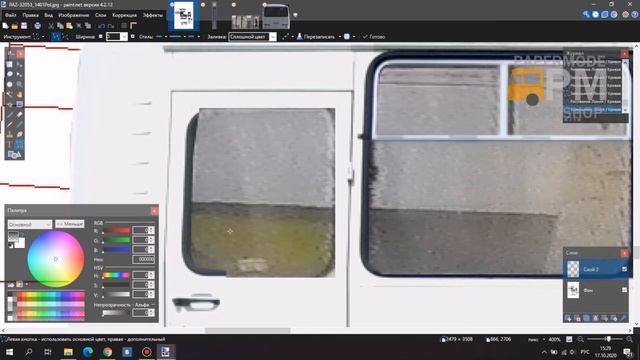Viewport: 640px width, 360px height.
Task: Pick a color on the color wheel
Action: pyautogui.click(x=56, y=259)
